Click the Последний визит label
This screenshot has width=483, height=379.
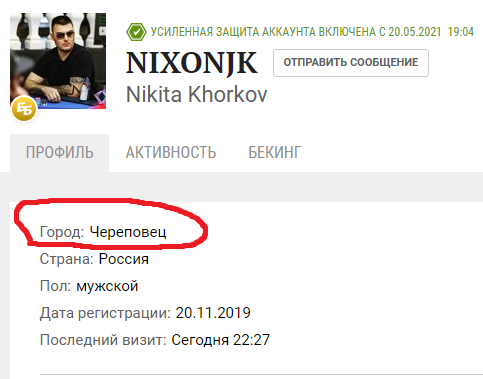(x=103, y=340)
